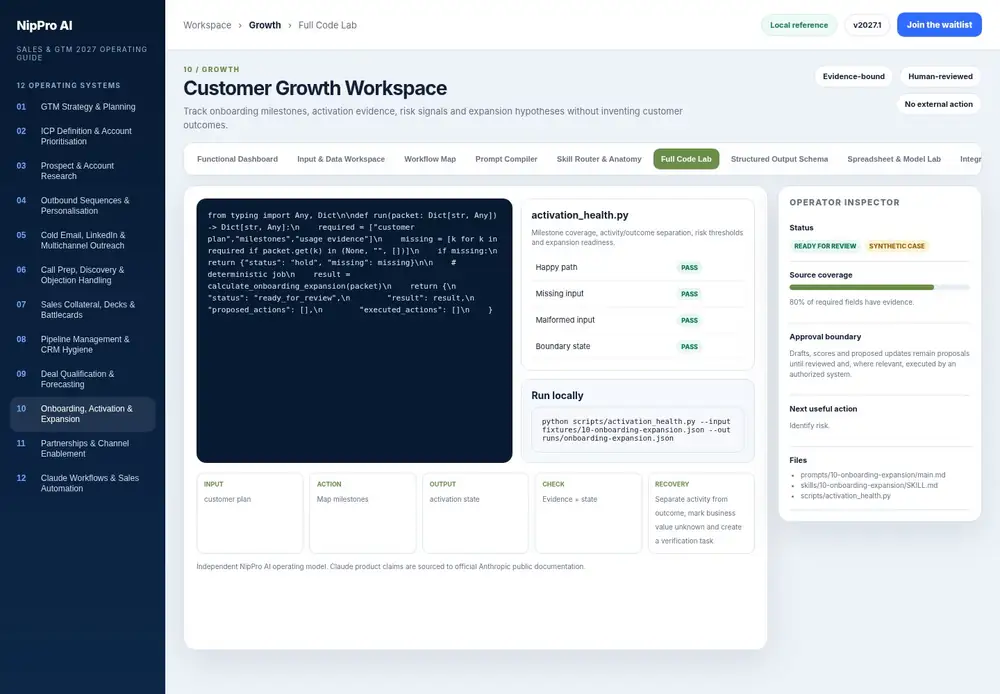Click the No external action chip
This screenshot has width=1000, height=694.
[x=938, y=104]
